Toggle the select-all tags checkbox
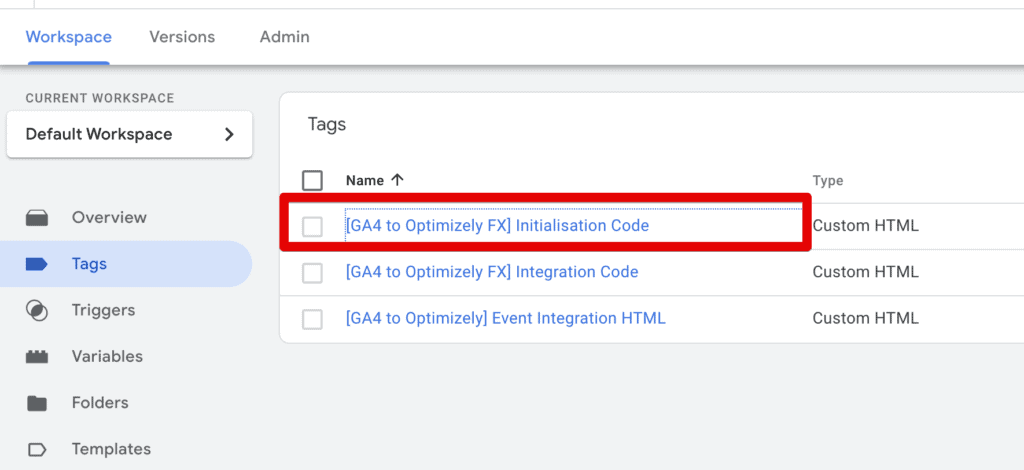Screen dimensions: 1024x470 [313, 181]
